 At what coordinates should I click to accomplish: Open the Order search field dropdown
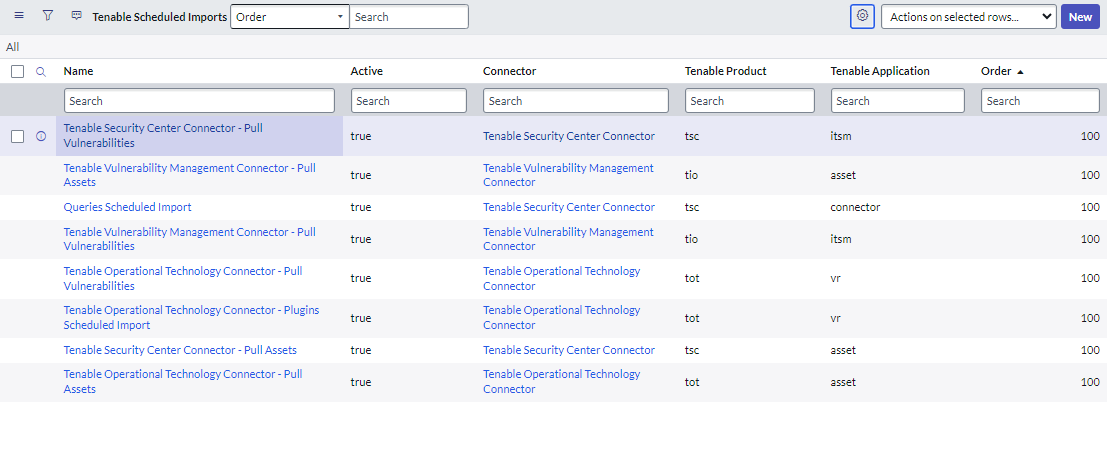[290, 17]
